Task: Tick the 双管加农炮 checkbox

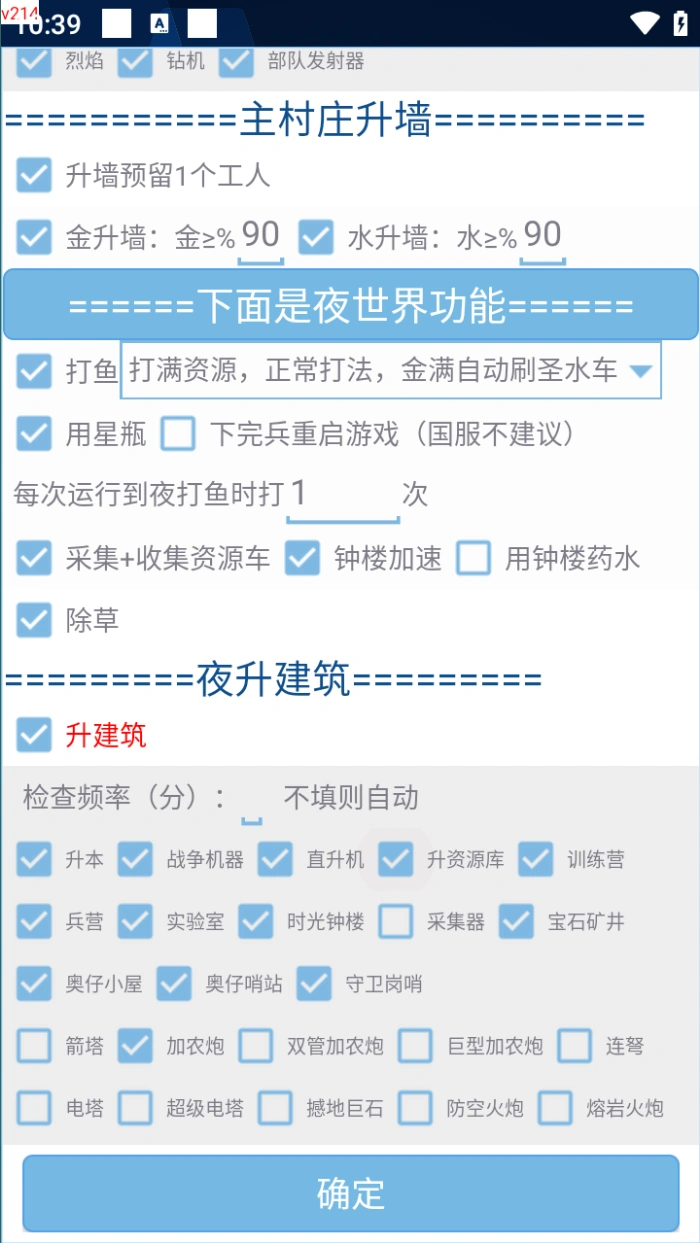Action: coord(256,1046)
